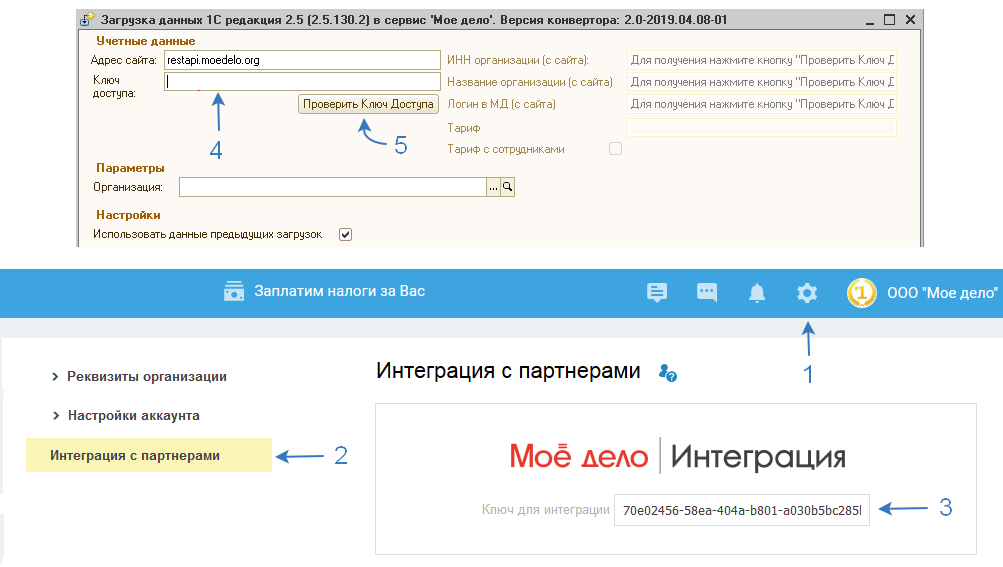Click the 'Название организации (с сайта)' field
This screenshot has height=567, width=1003.
762,82
